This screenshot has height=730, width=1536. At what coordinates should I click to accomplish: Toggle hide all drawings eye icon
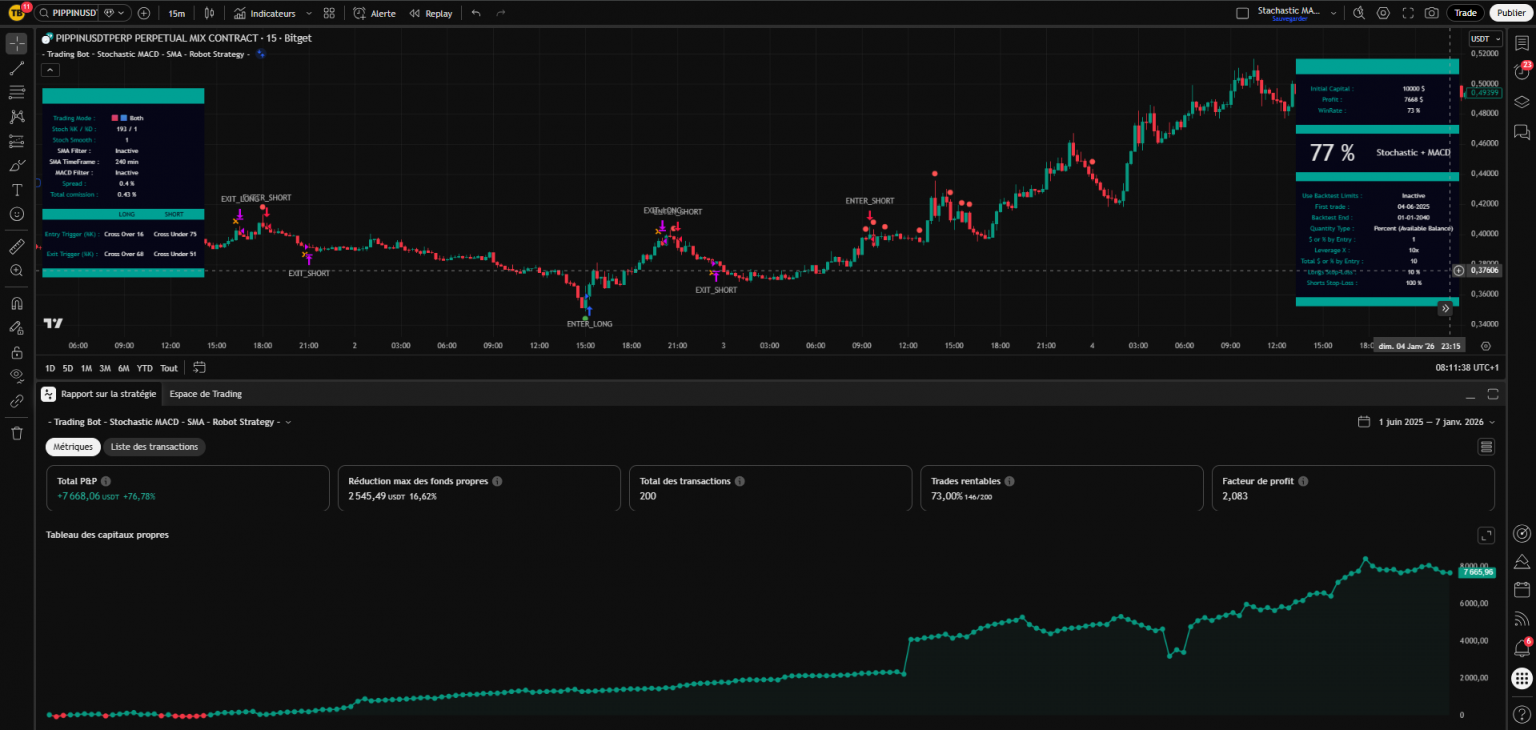pos(17,376)
